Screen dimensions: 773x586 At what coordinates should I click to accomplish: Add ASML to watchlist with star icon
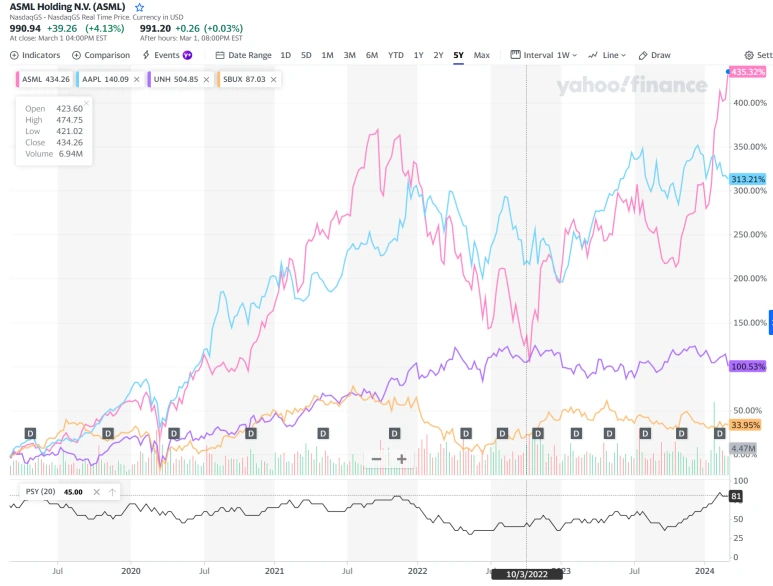click(140, 7)
